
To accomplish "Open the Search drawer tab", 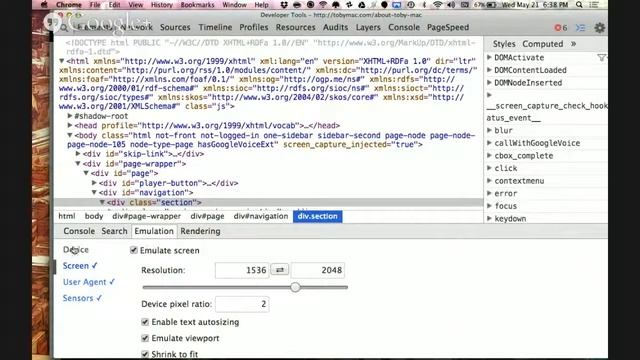I will tap(114, 231).
